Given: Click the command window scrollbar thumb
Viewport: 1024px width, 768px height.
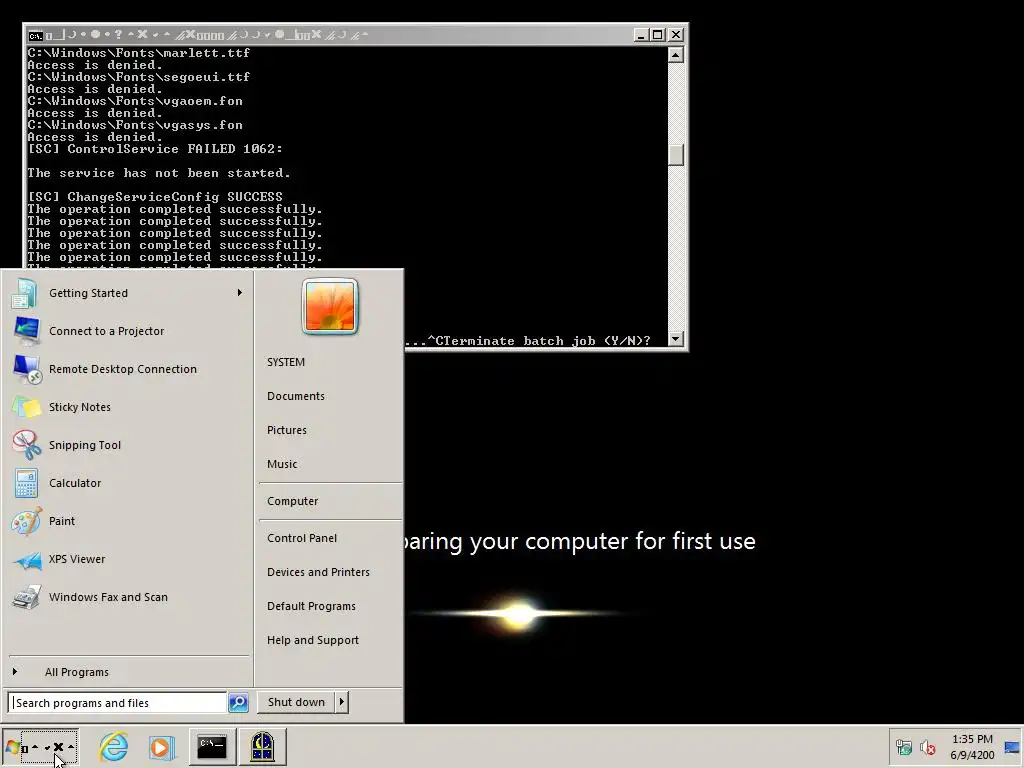Looking at the screenshot, I should tap(676, 154).
